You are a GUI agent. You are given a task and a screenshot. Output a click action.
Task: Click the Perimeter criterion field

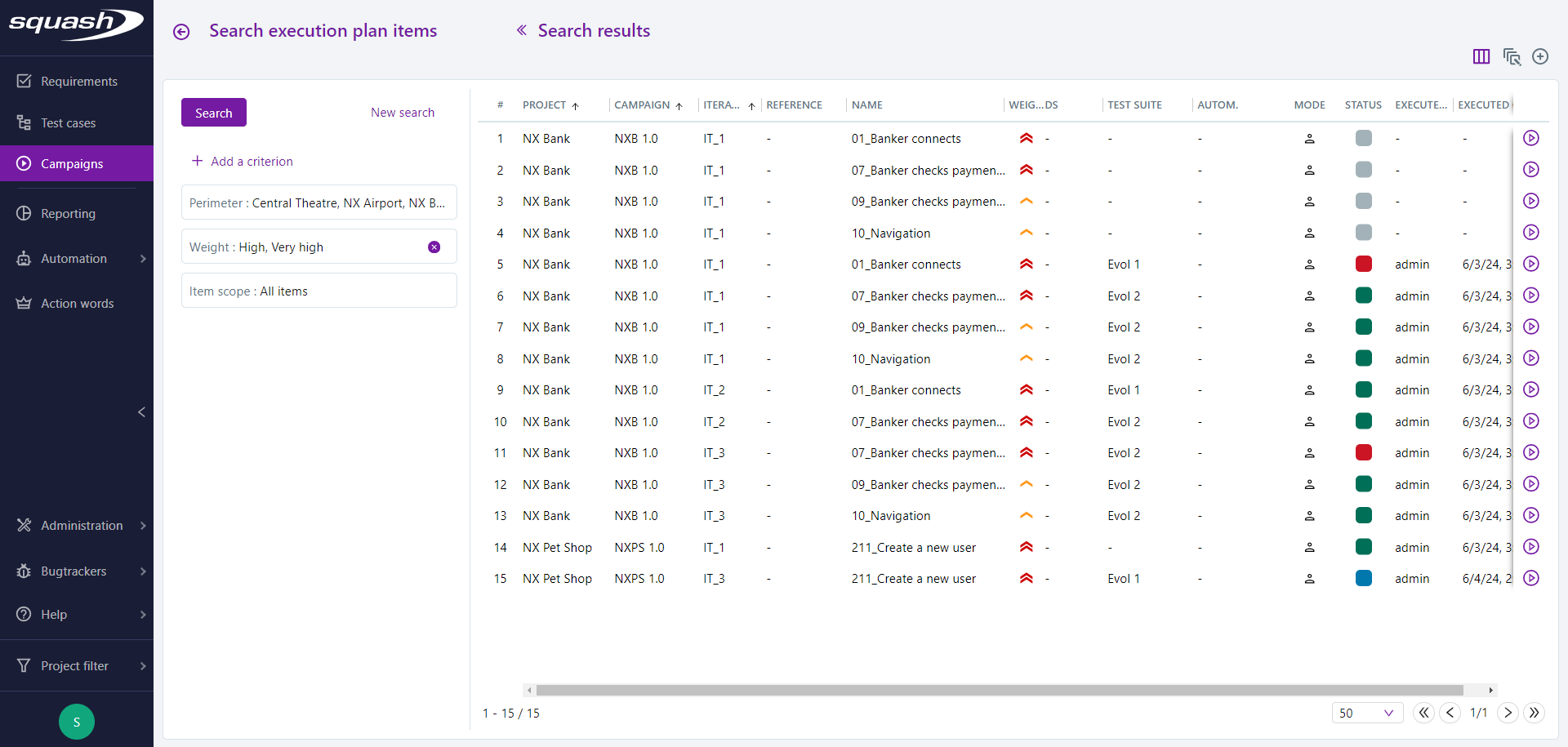(318, 203)
